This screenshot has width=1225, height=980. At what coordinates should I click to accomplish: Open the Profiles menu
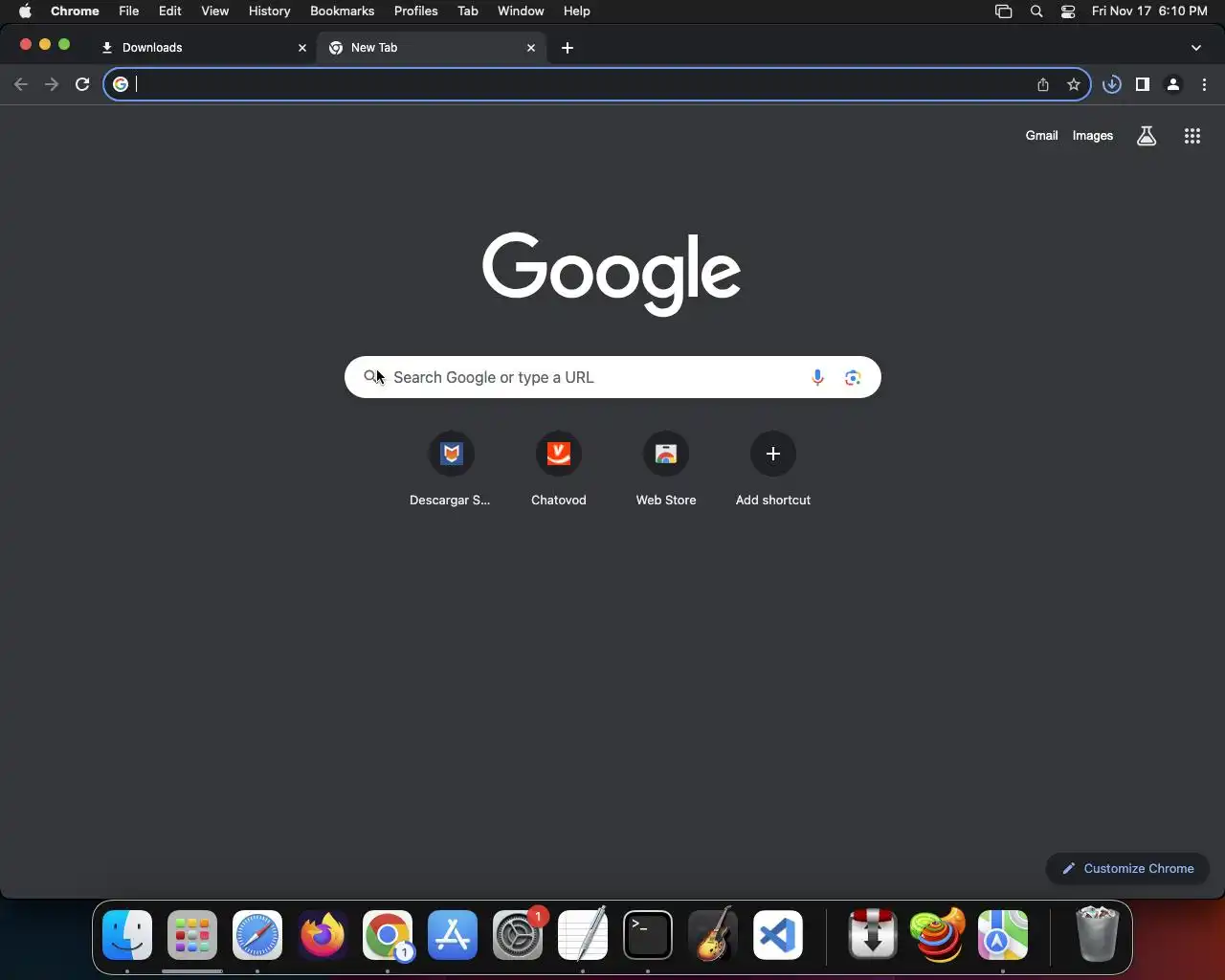415,11
